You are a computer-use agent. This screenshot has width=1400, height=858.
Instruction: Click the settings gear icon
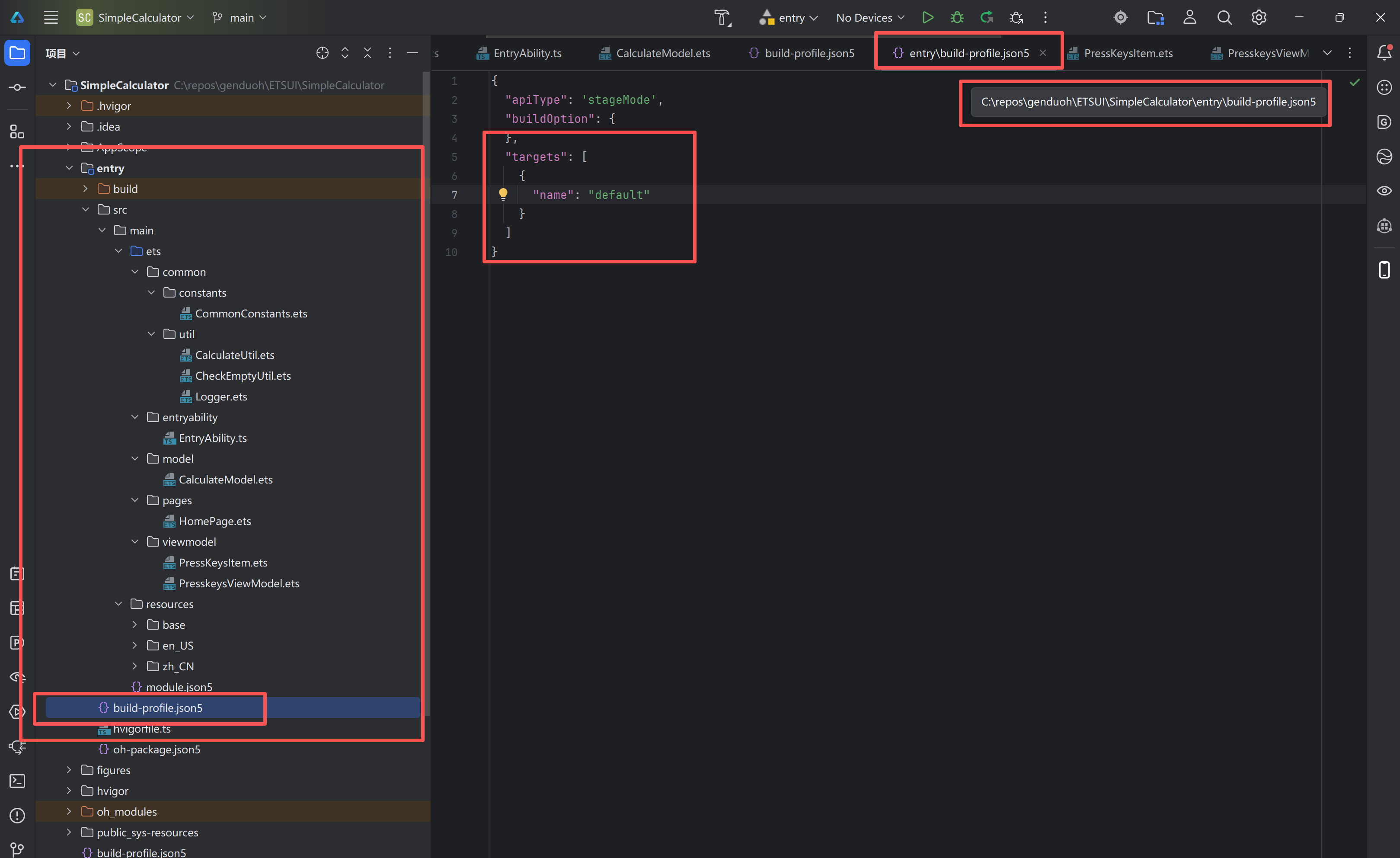pyautogui.click(x=1259, y=18)
